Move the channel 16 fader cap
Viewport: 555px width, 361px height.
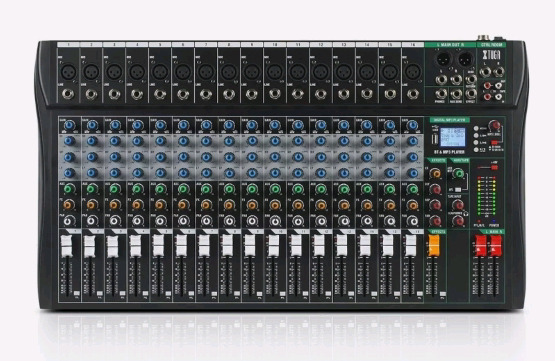click(x=411, y=245)
